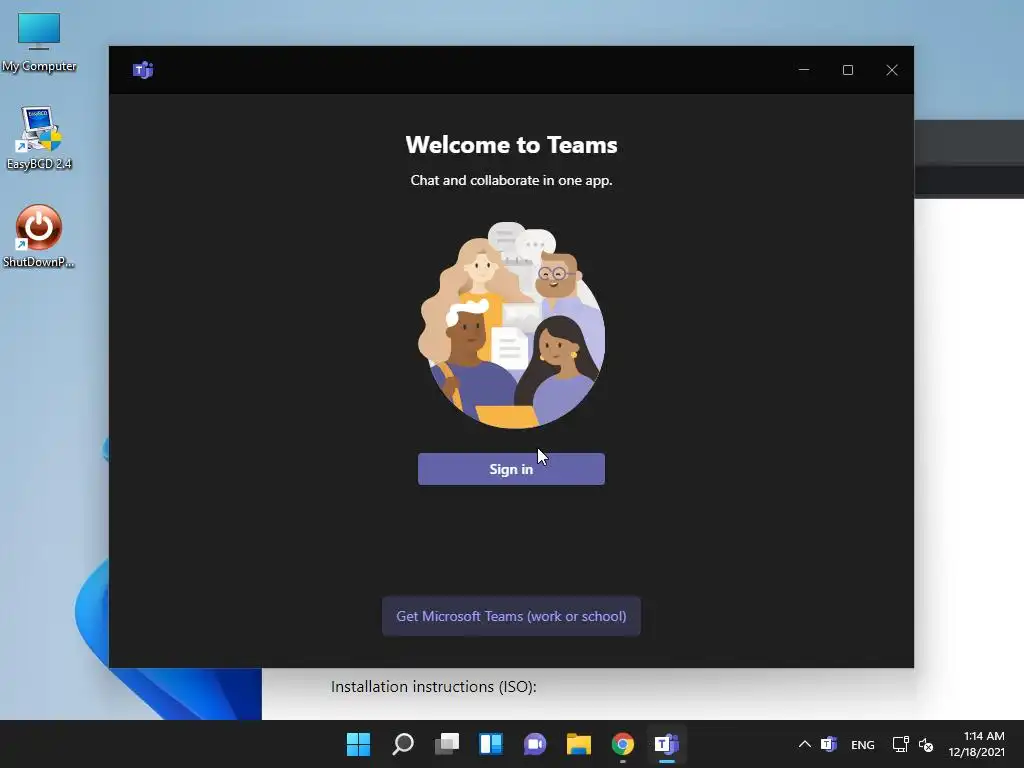Open the Widgets panel from the taskbar
The width and height of the screenshot is (1024, 768).
(x=490, y=744)
